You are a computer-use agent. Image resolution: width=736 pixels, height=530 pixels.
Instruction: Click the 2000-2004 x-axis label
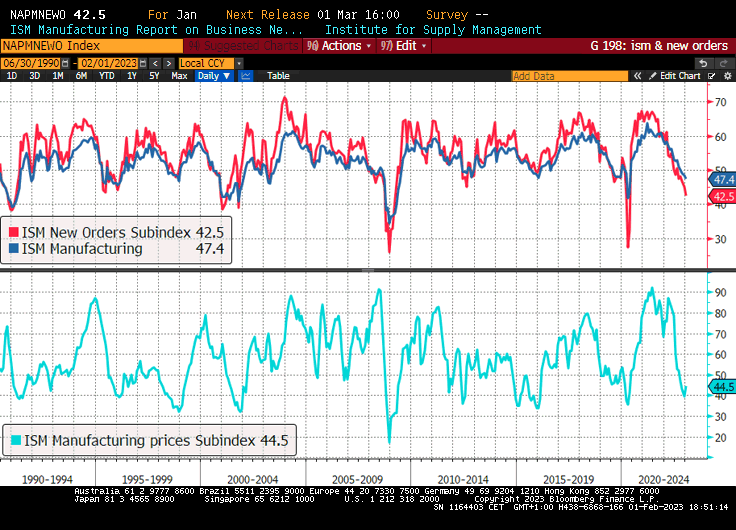[253, 480]
